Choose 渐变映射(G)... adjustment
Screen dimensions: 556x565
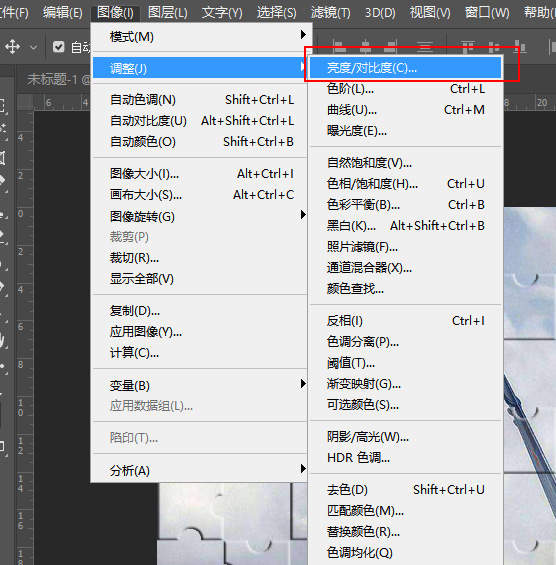(x=406, y=383)
